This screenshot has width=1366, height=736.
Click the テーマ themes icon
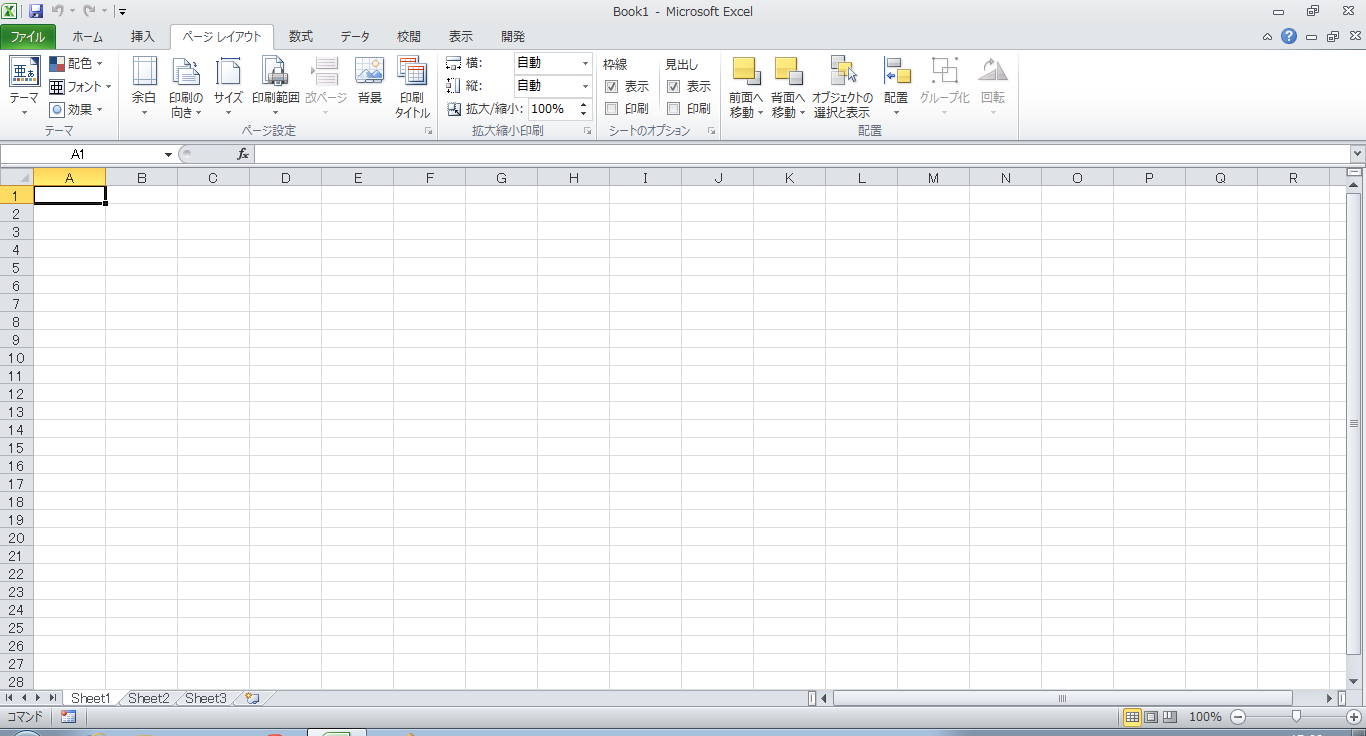24,72
